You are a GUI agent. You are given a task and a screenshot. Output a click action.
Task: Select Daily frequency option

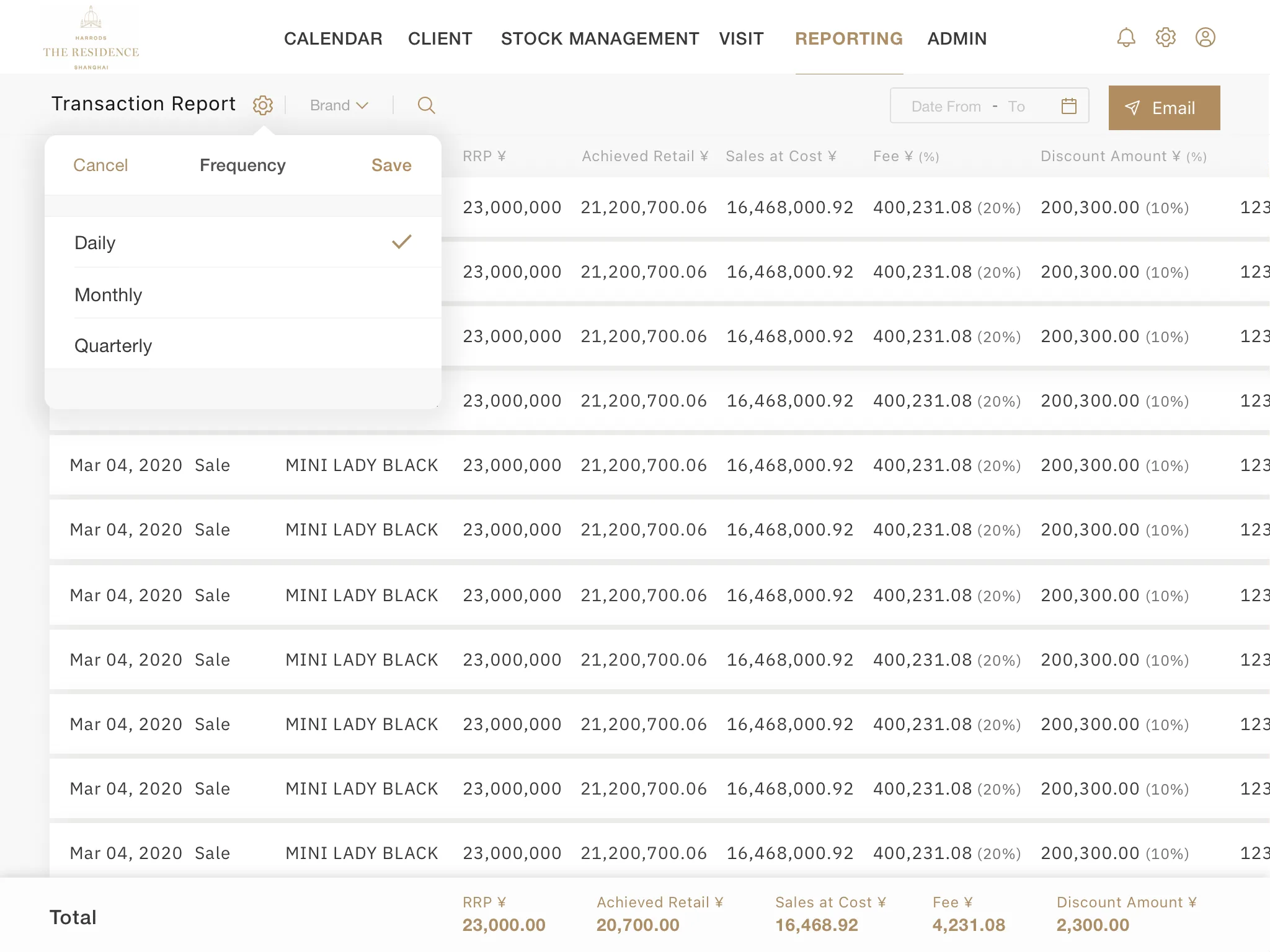click(243, 242)
